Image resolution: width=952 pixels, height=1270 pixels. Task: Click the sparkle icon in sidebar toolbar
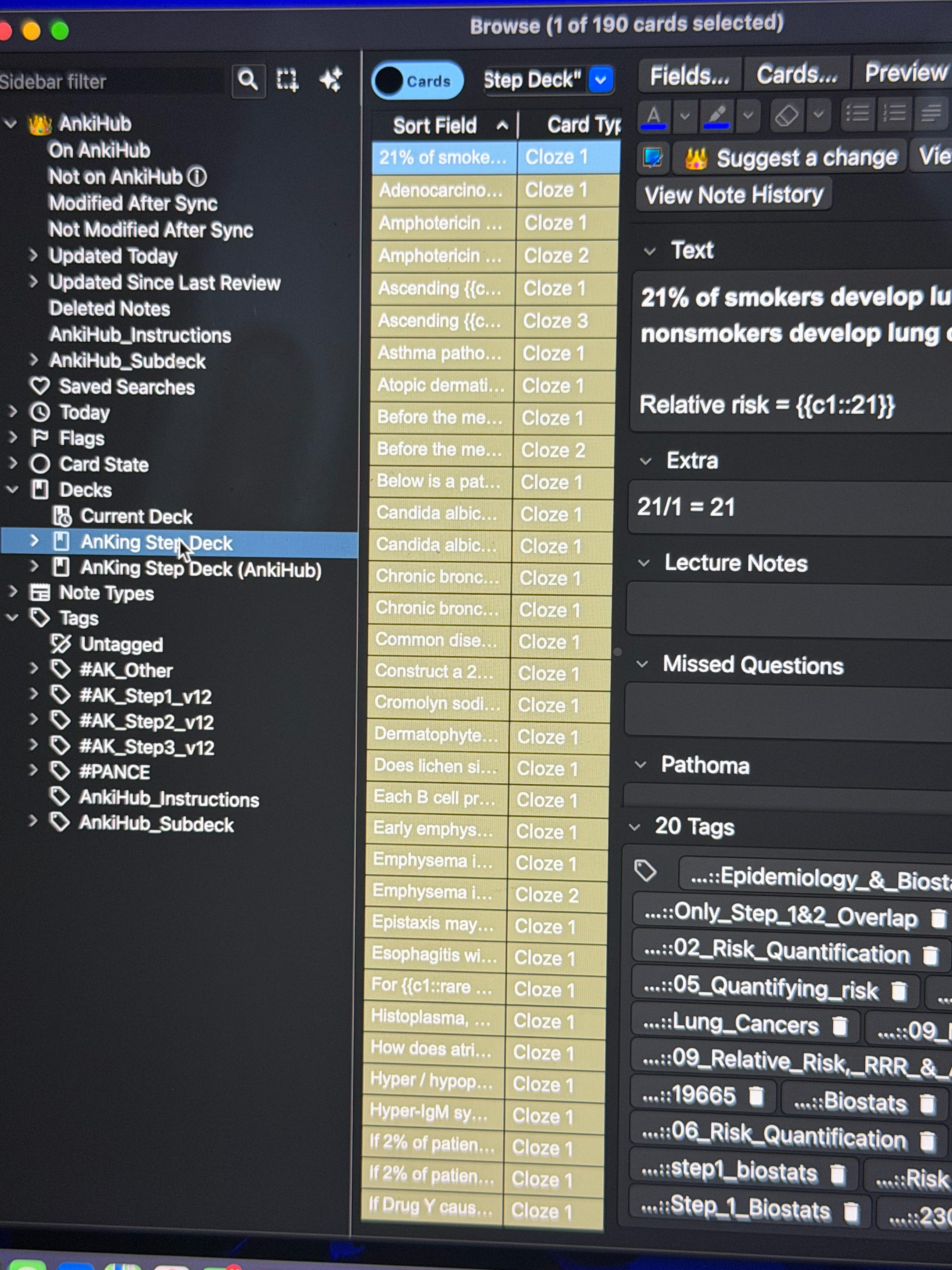(331, 79)
